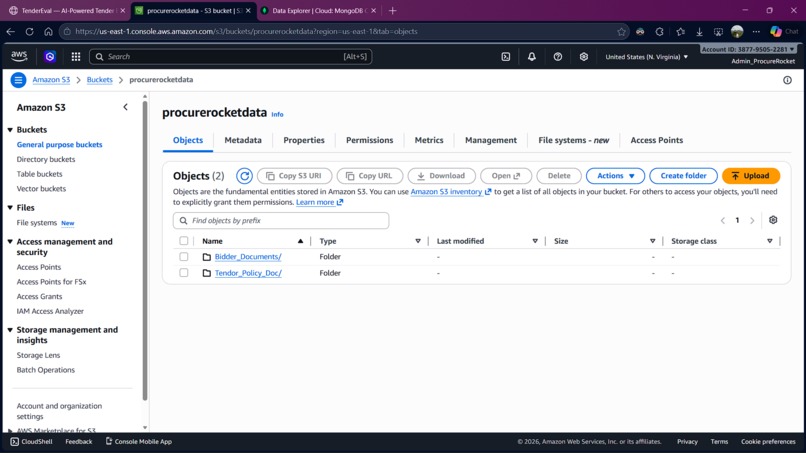Switch to the Properties tab
Viewport: 806px width, 453px height.
pos(304,140)
